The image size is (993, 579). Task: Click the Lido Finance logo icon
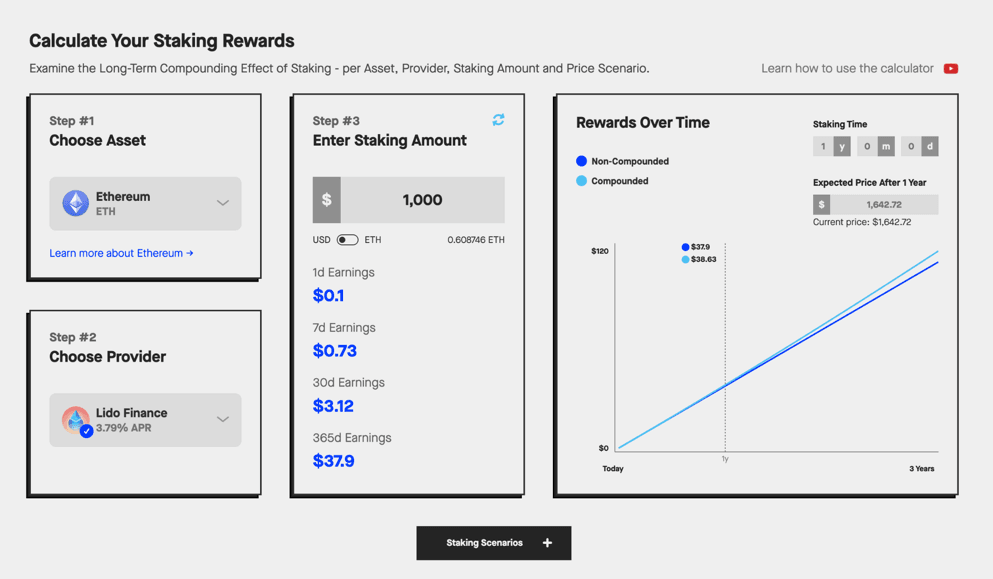75,419
